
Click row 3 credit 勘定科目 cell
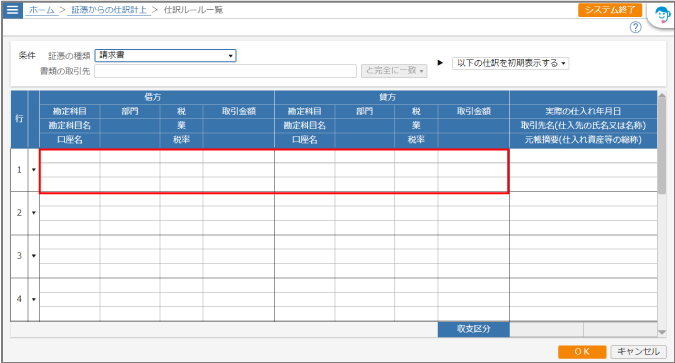[305, 242]
